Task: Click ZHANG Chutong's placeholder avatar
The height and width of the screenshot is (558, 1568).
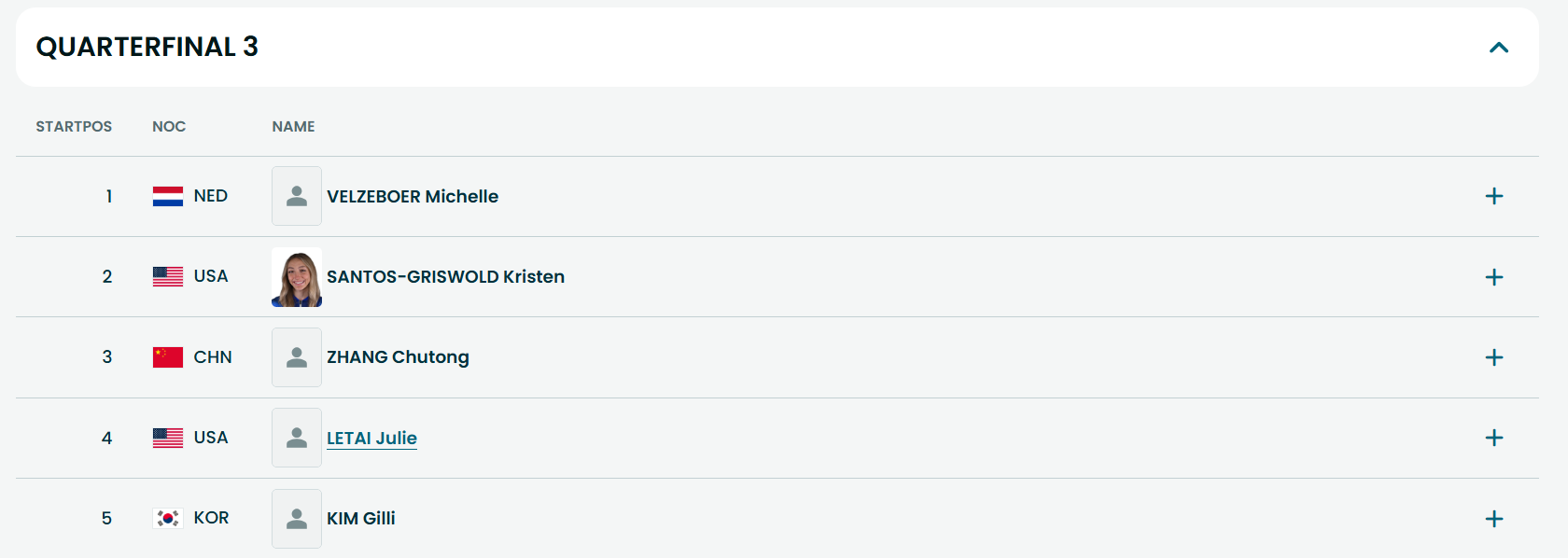Action: (x=297, y=357)
